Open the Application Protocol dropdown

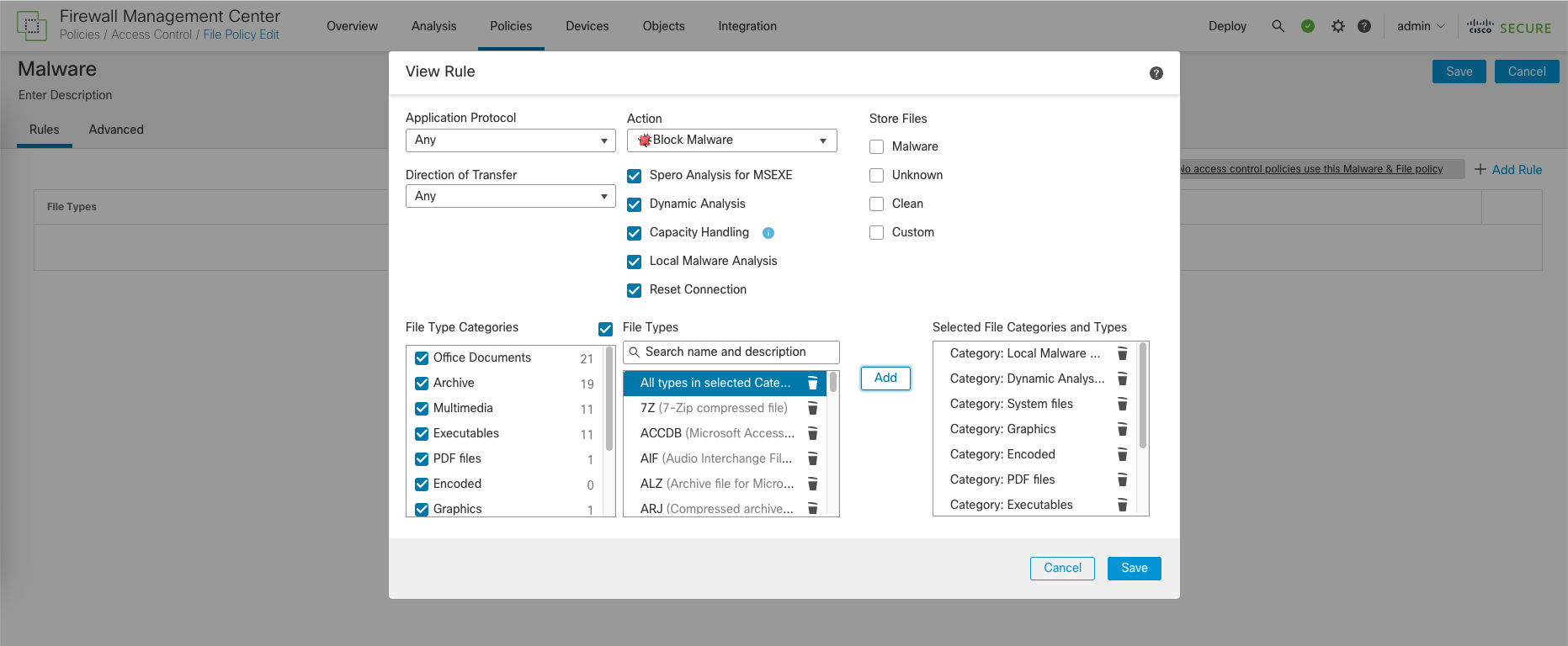tap(510, 140)
